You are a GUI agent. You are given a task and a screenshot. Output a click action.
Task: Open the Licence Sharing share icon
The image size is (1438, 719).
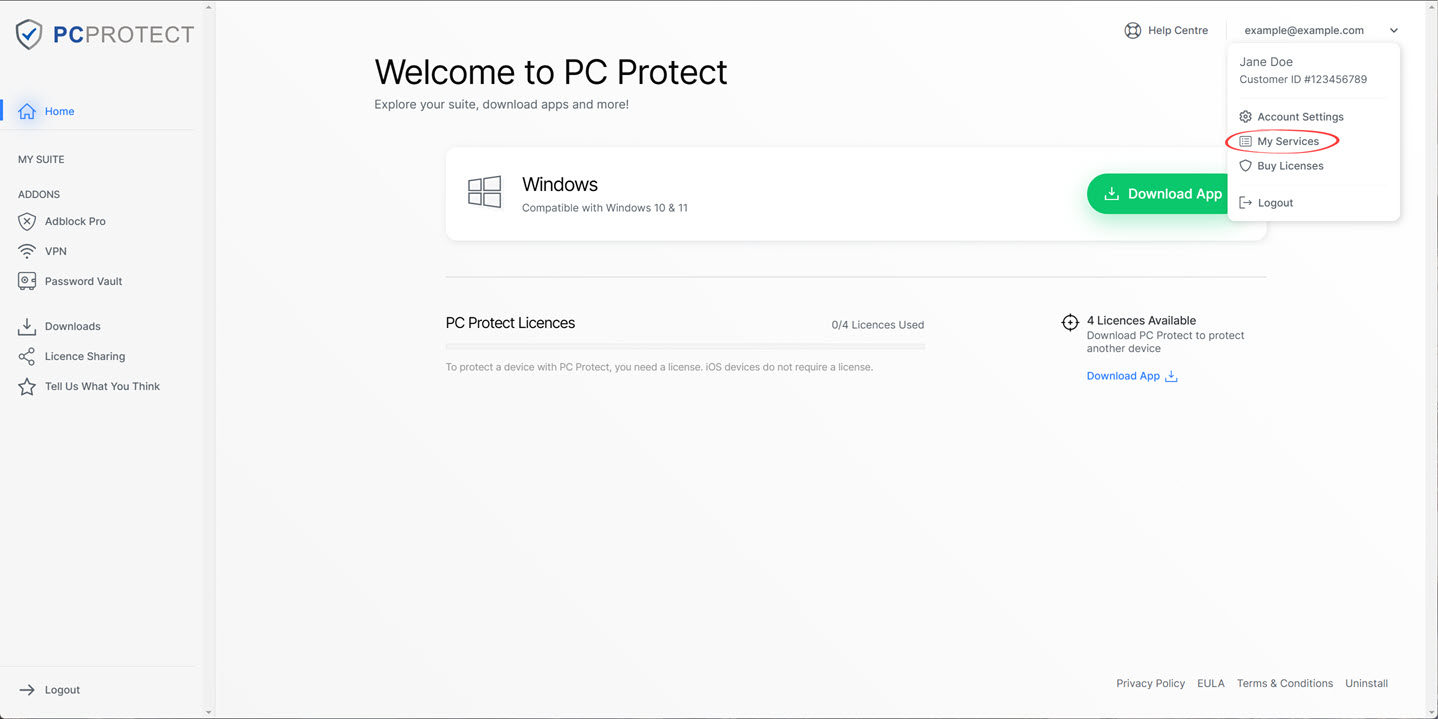pyautogui.click(x=27, y=356)
